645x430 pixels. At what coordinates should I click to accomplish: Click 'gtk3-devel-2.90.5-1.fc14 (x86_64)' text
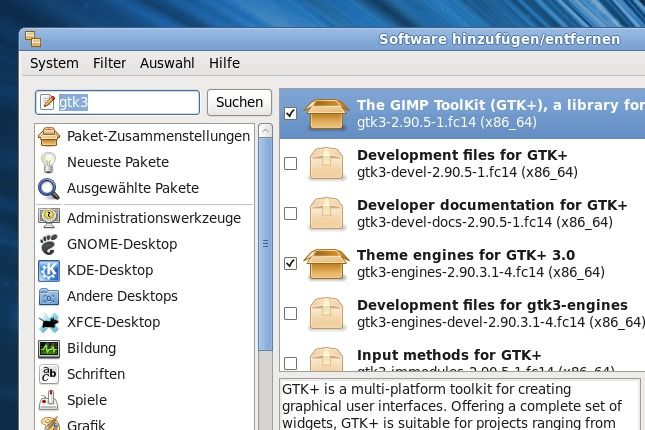click(x=467, y=172)
